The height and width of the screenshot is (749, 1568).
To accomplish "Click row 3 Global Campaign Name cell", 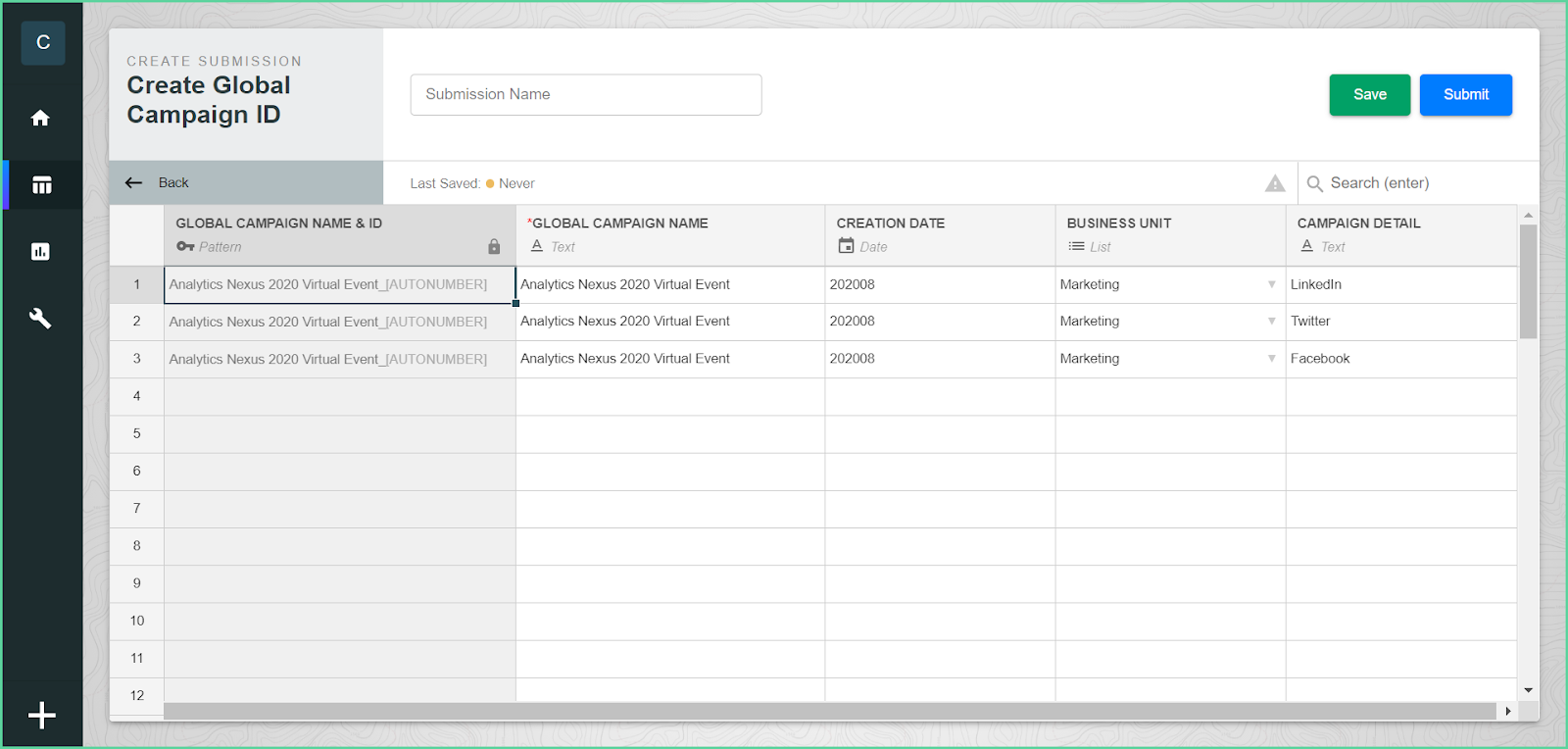I will coord(670,359).
